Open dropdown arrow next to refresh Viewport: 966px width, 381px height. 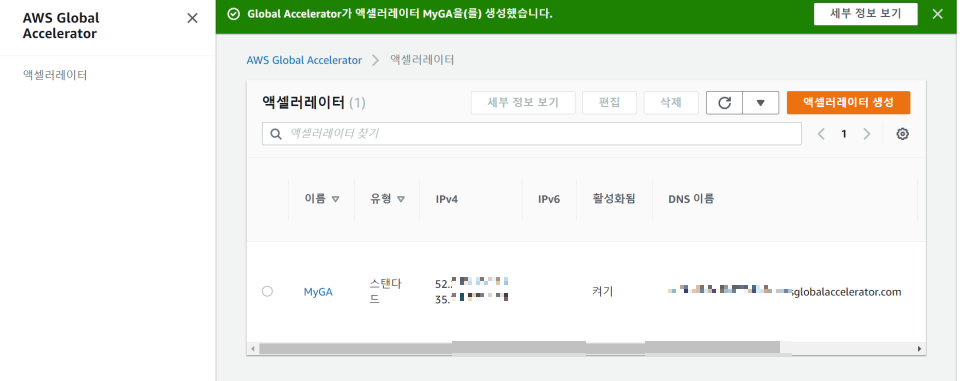[761, 103]
